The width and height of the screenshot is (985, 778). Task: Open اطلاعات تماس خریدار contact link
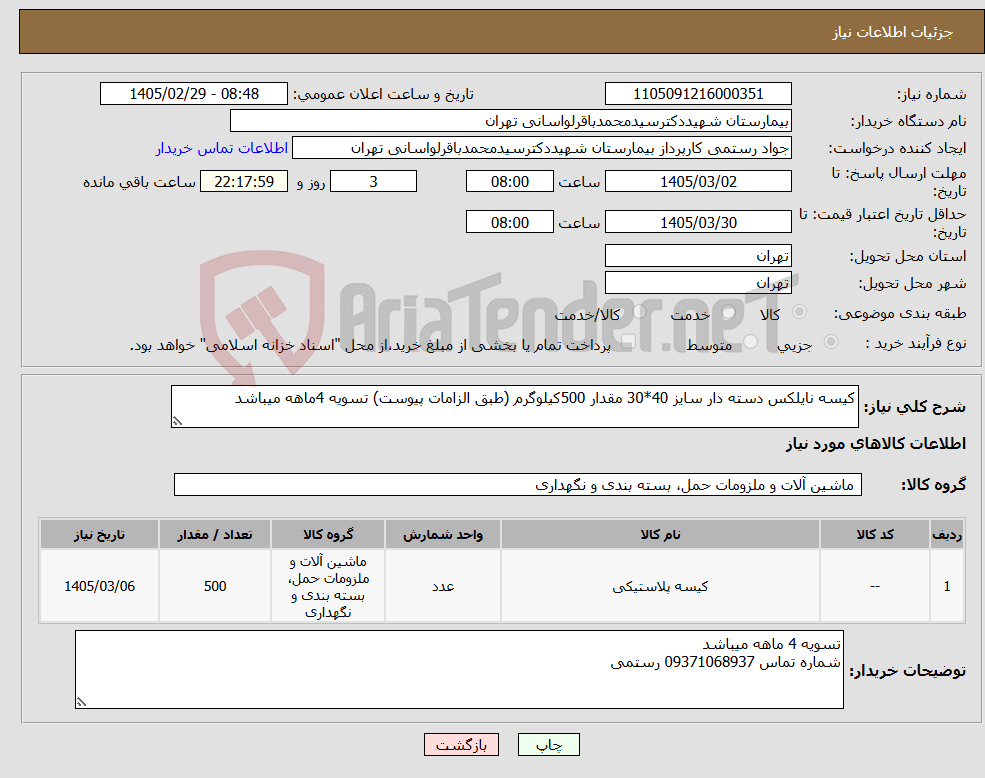pyautogui.click(x=222, y=148)
